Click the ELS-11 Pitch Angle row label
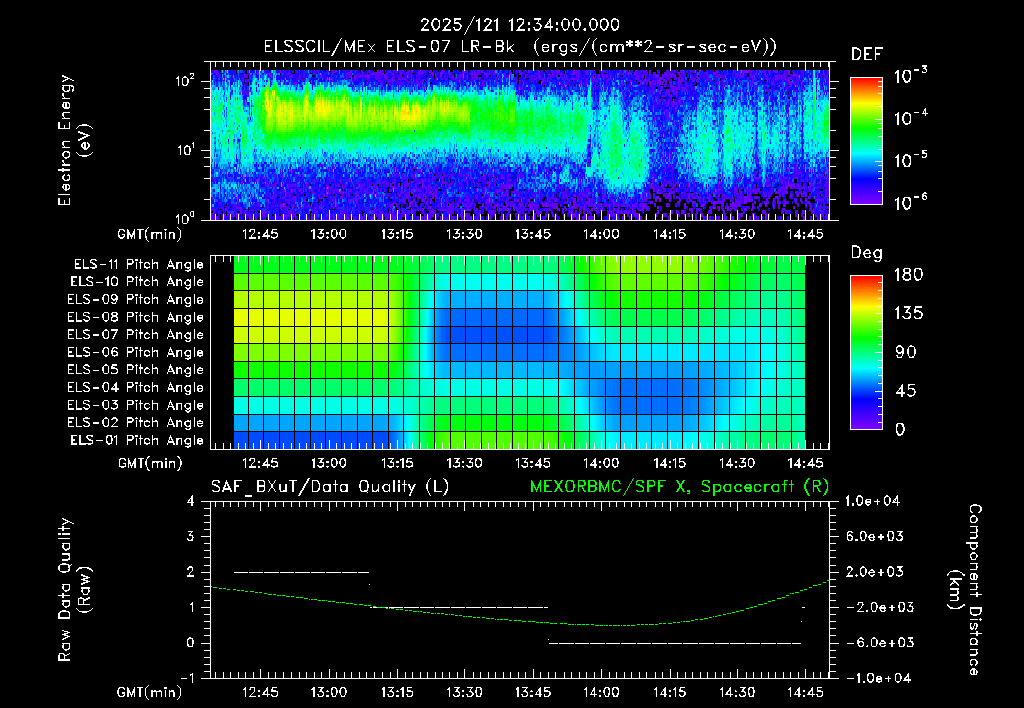 point(138,265)
